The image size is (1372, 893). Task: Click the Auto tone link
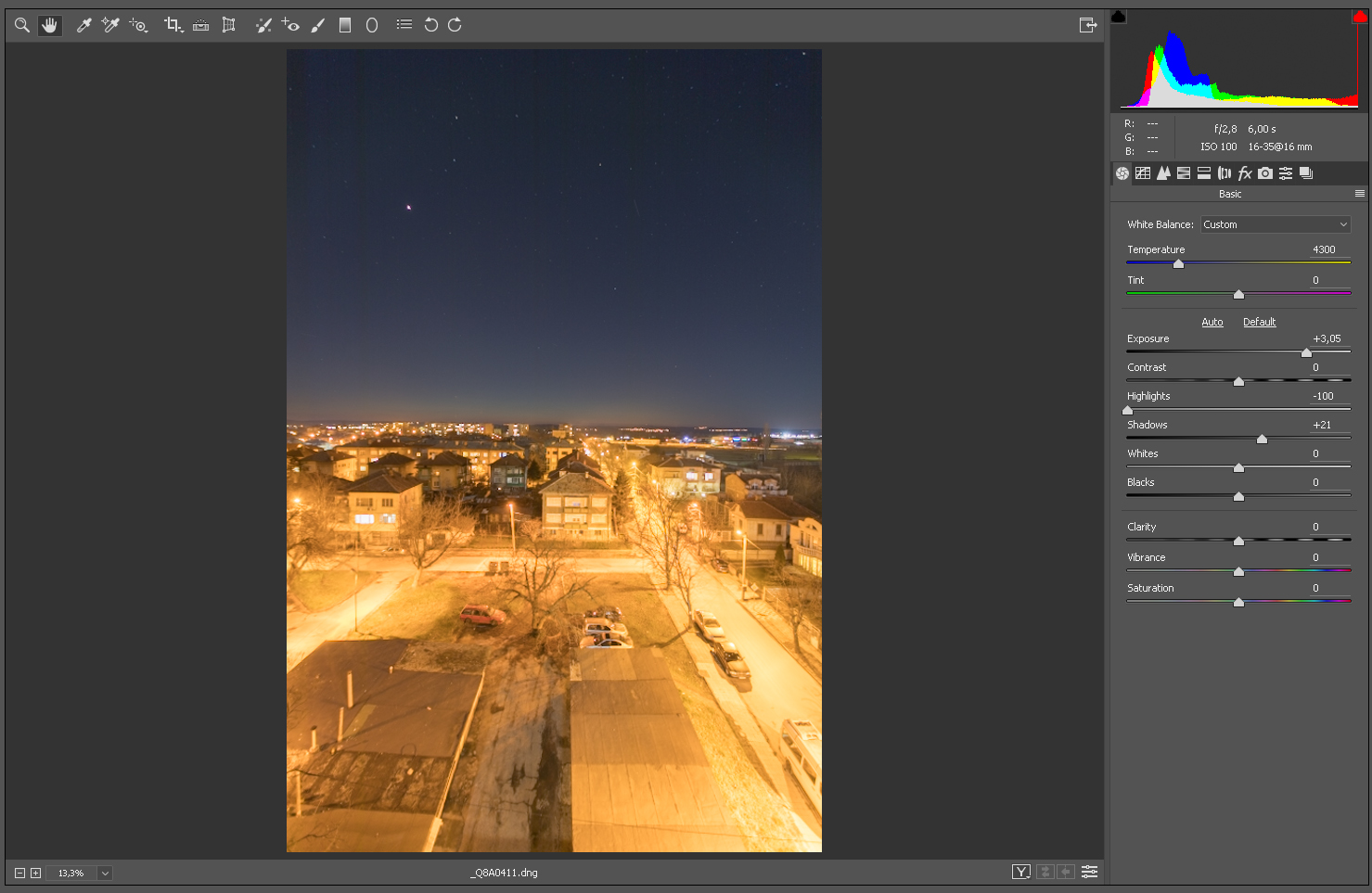1212,322
